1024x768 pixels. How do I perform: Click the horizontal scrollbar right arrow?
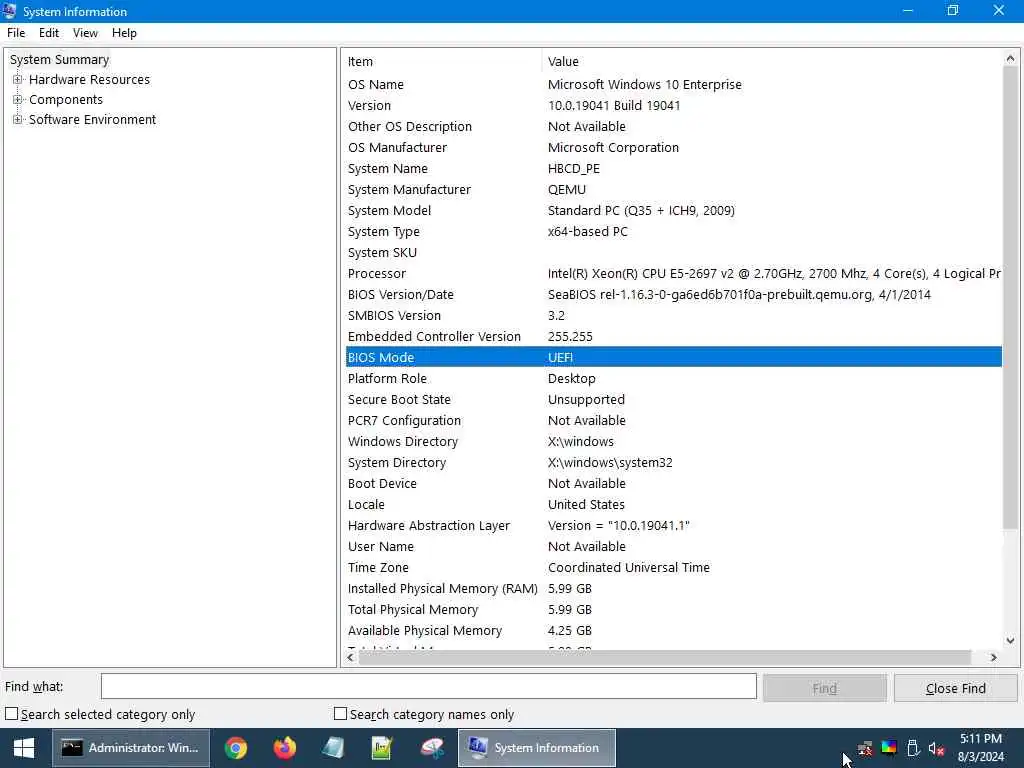click(x=993, y=658)
